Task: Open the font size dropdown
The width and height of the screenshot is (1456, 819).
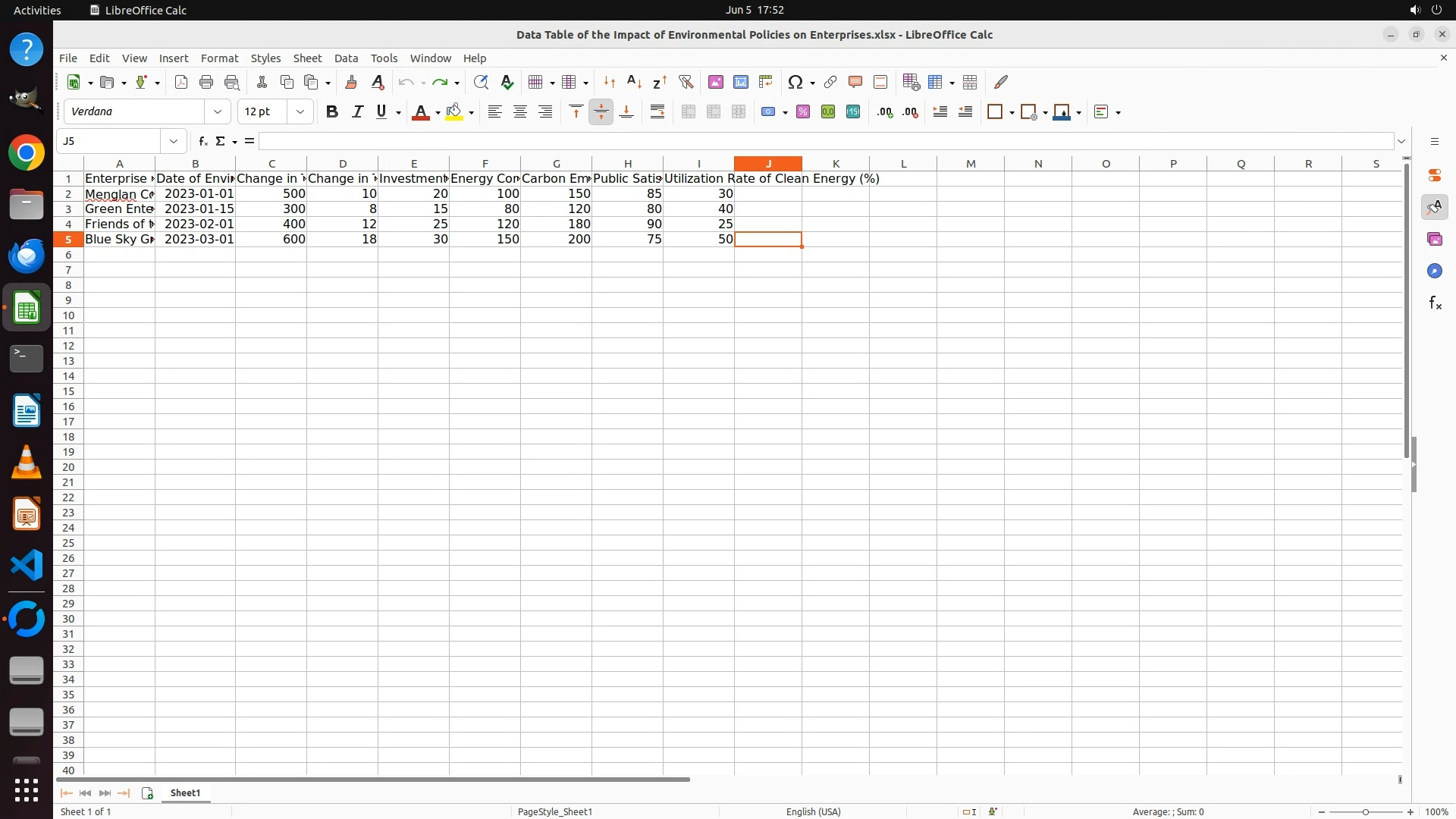Action: (x=300, y=111)
